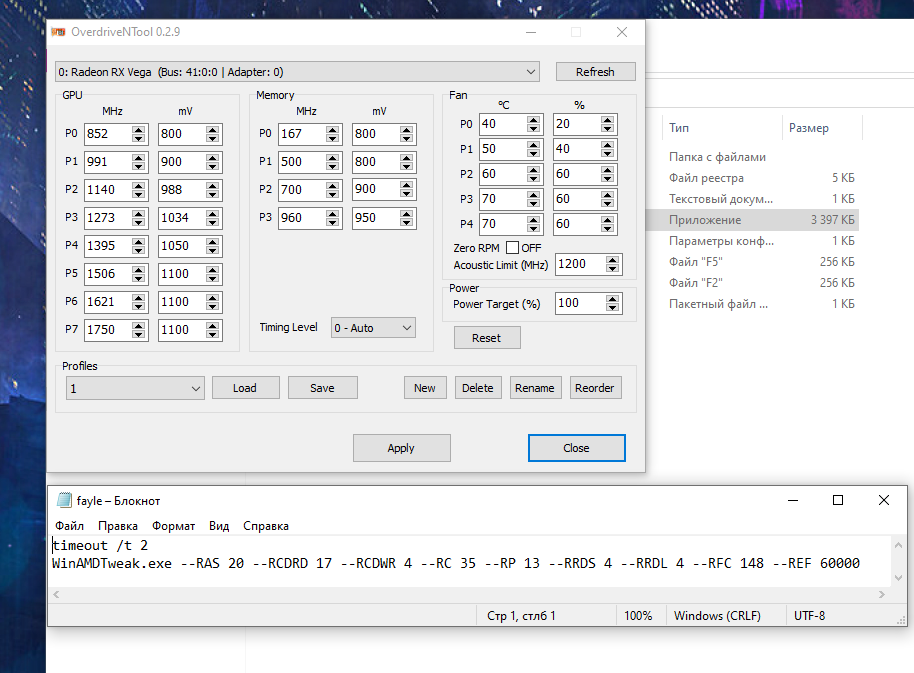The image size is (914, 673).
Task: Open the Формат menu in Notepad
Action: [x=174, y=526]
